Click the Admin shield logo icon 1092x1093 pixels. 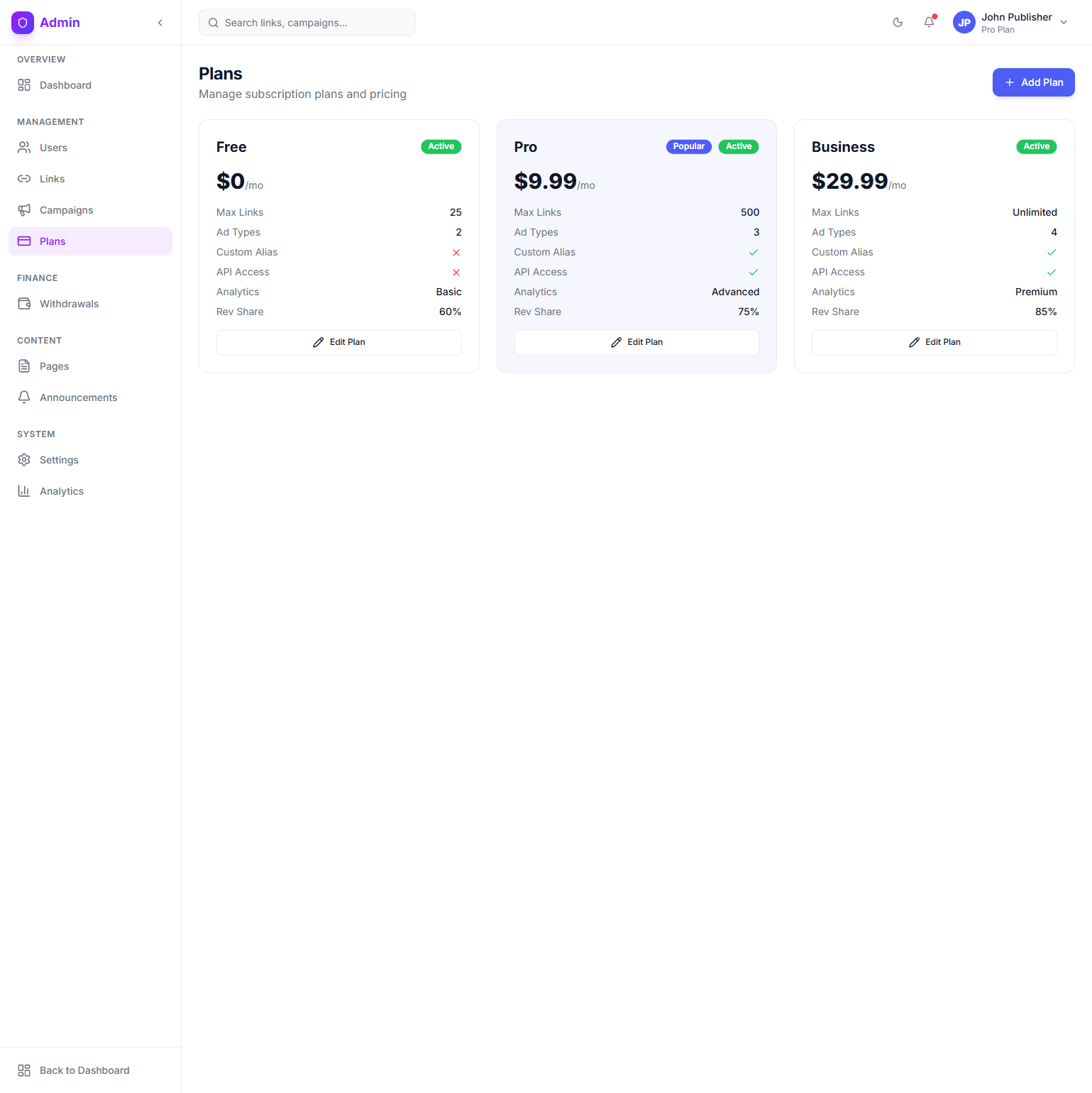coord(23,23)
